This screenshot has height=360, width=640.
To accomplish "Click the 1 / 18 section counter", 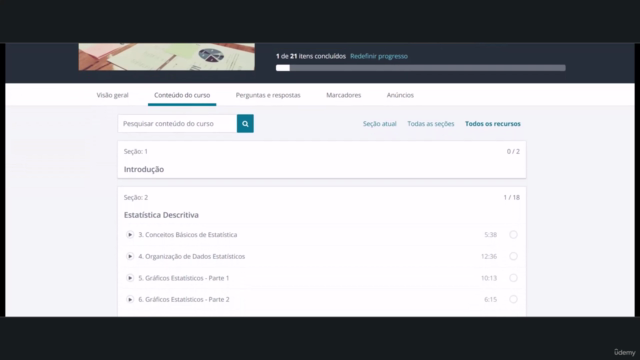I will [x=511, y=198].
